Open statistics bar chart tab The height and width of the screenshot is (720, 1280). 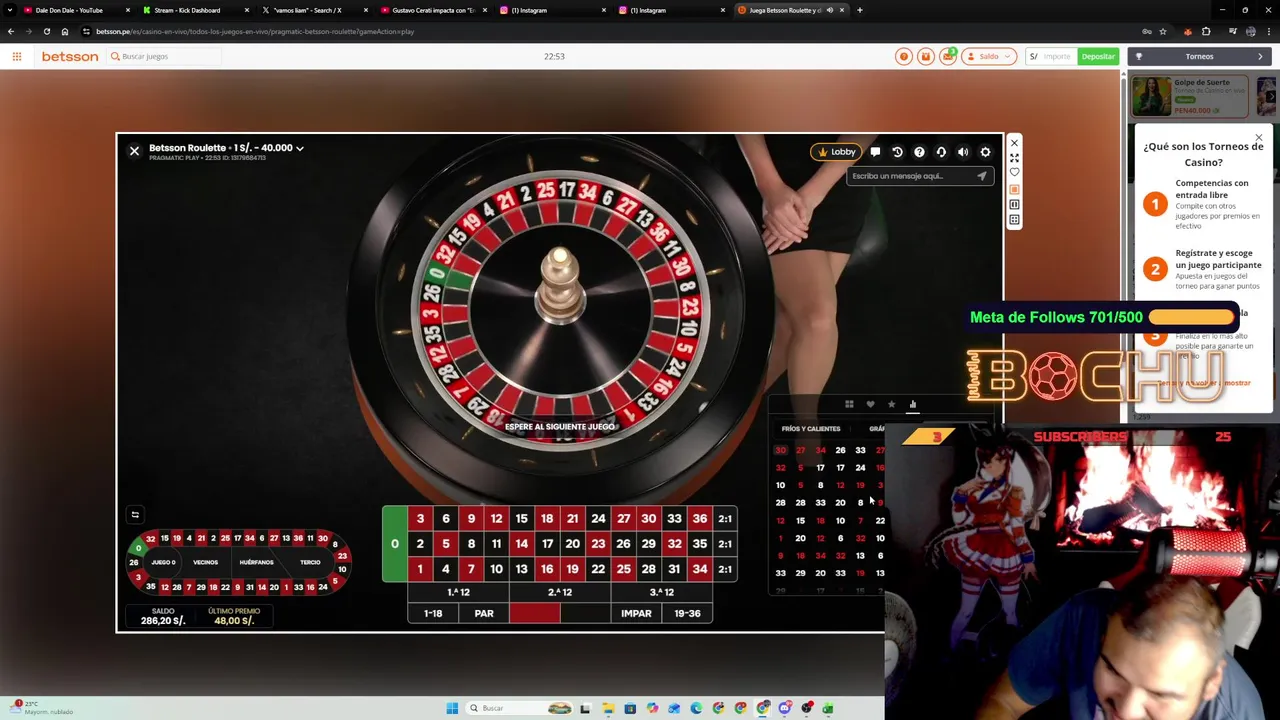pos(912,404)
